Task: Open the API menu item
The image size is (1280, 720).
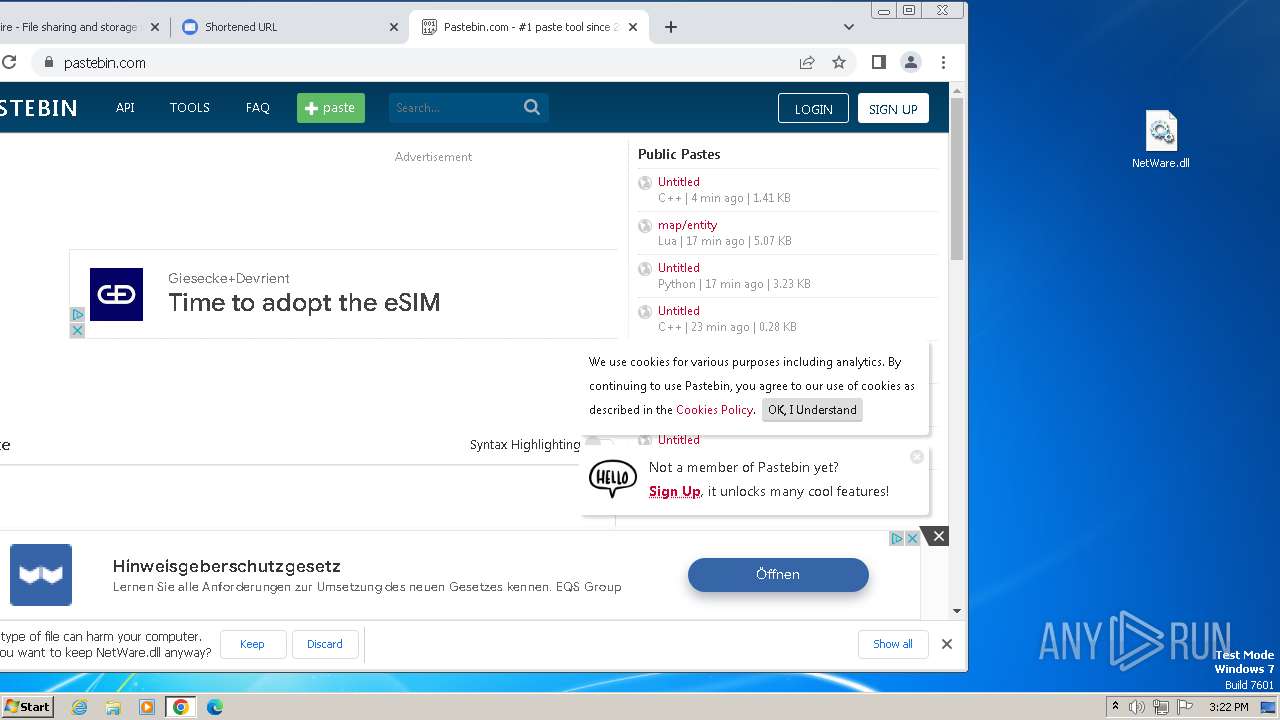Action: [x=125, y=108]
